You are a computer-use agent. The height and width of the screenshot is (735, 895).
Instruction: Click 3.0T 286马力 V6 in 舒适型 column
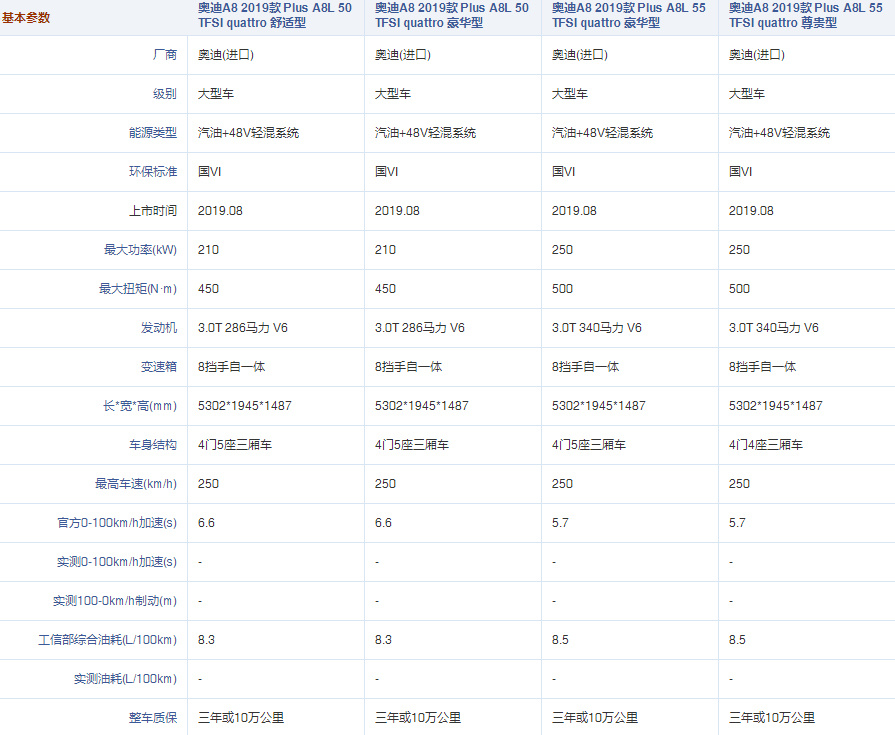click(x=243, y=328)
